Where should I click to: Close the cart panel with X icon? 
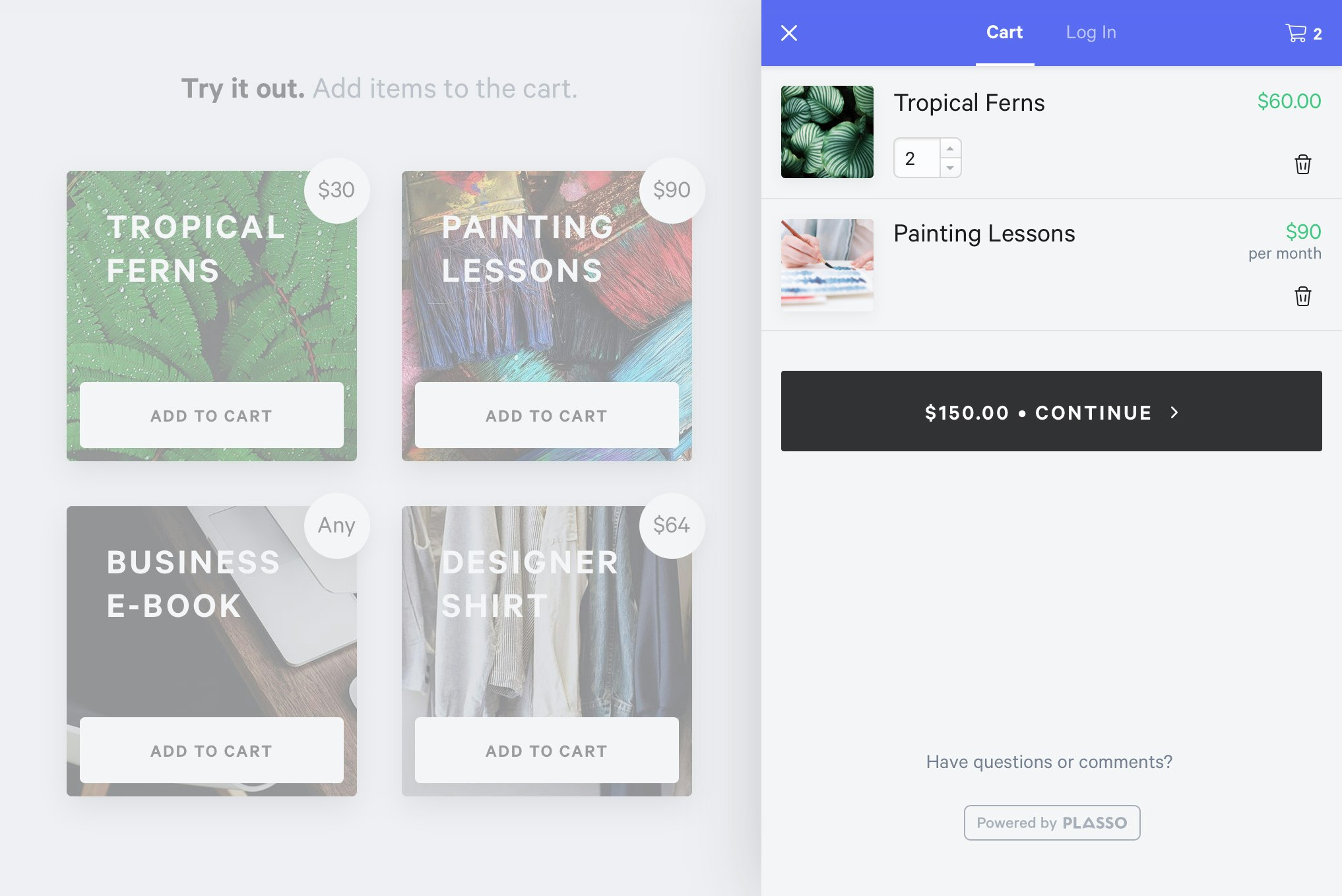(x=789, y=33)
